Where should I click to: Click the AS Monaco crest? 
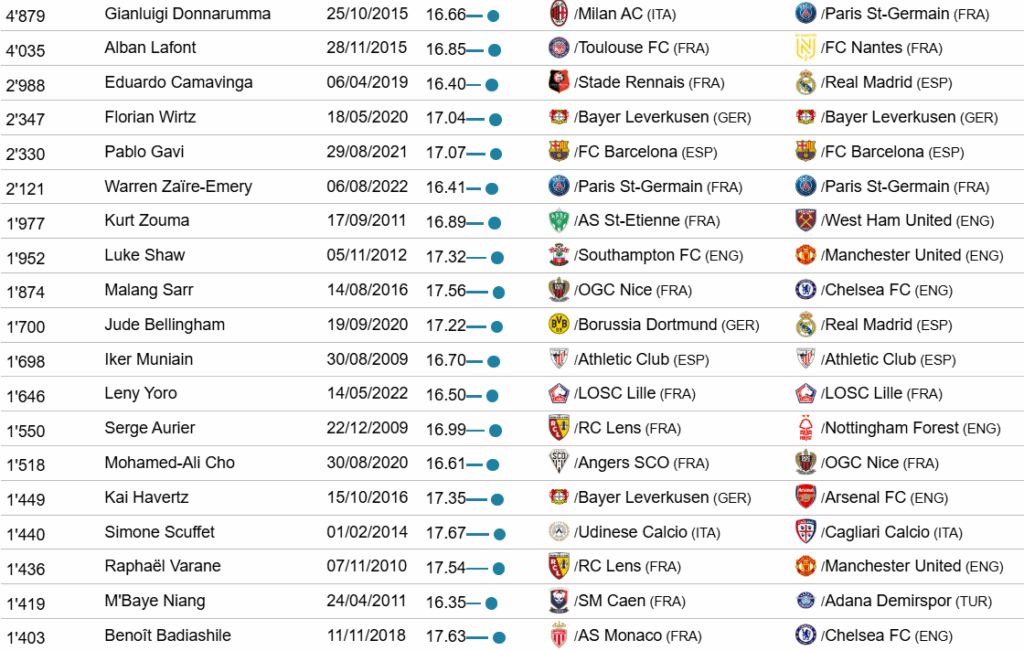click(559, 636)
